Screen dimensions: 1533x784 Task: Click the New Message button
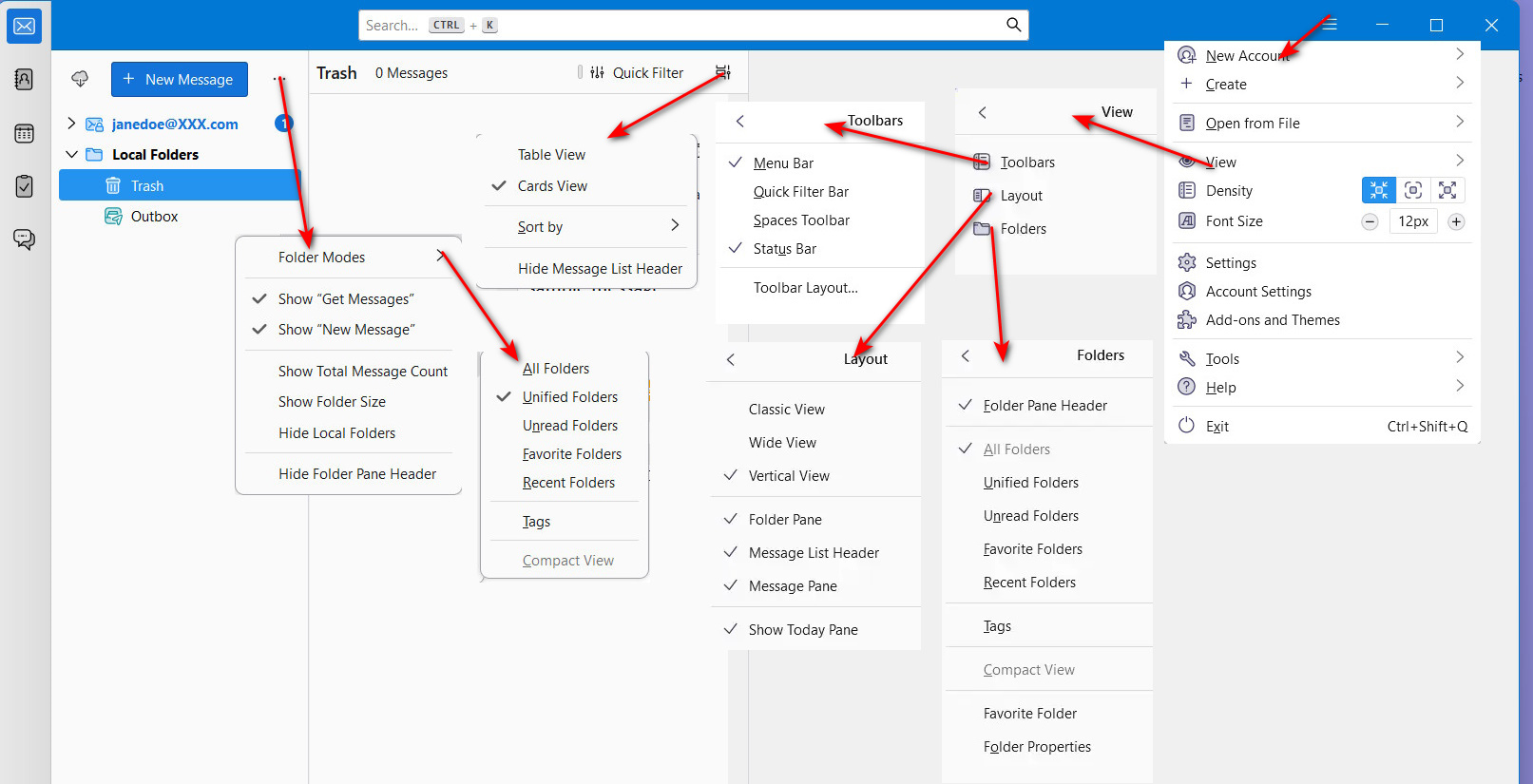(180, 80)
